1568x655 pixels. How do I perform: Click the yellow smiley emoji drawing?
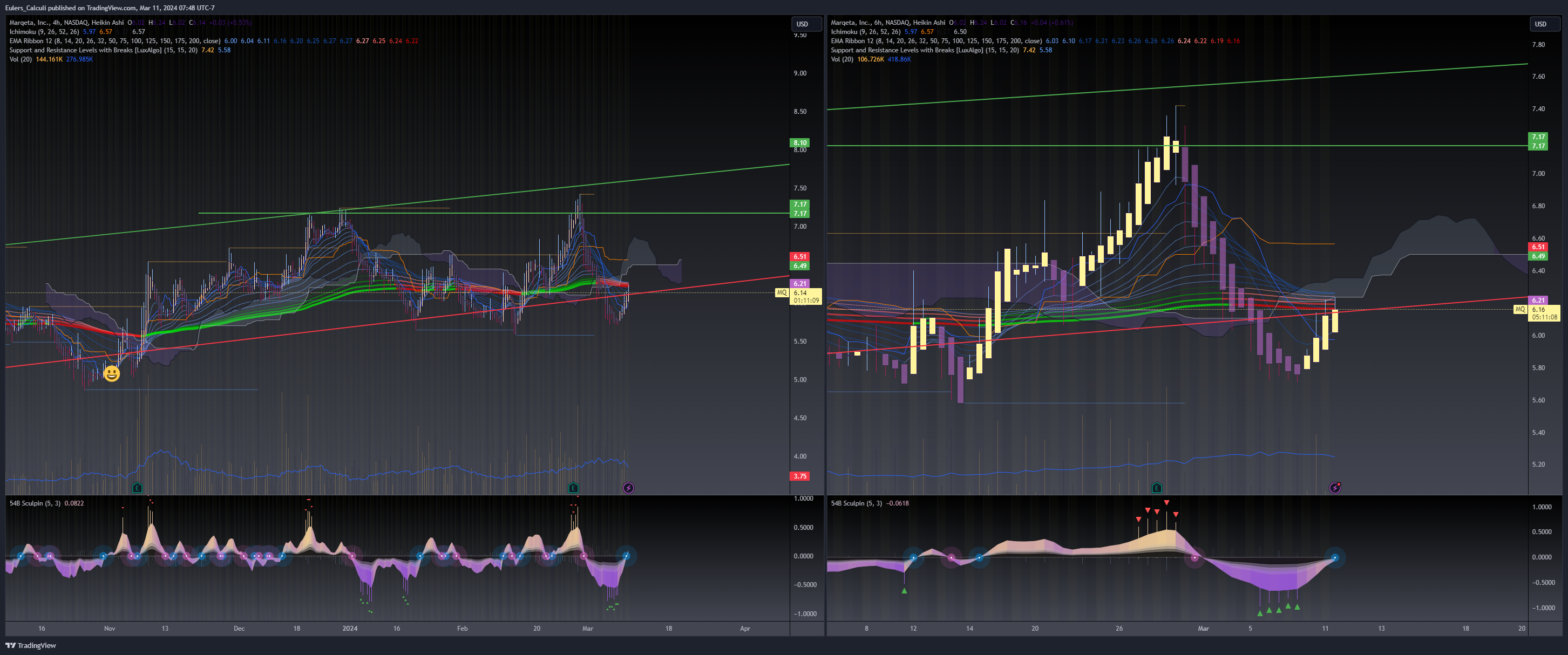(x=111, y=373)
